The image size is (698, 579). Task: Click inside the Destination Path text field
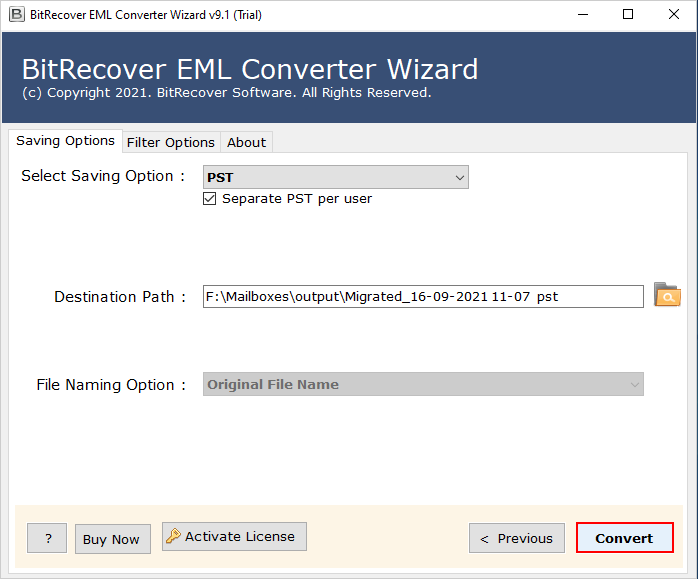[x=423, y=297]
